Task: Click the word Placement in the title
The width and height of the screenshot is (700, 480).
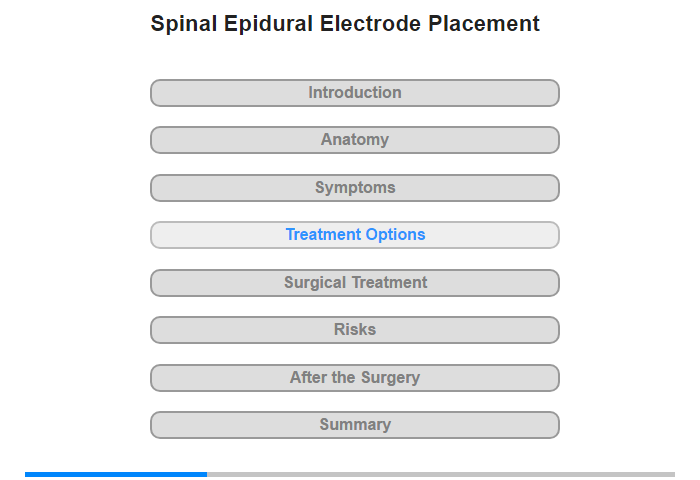Action: point(484,24)
